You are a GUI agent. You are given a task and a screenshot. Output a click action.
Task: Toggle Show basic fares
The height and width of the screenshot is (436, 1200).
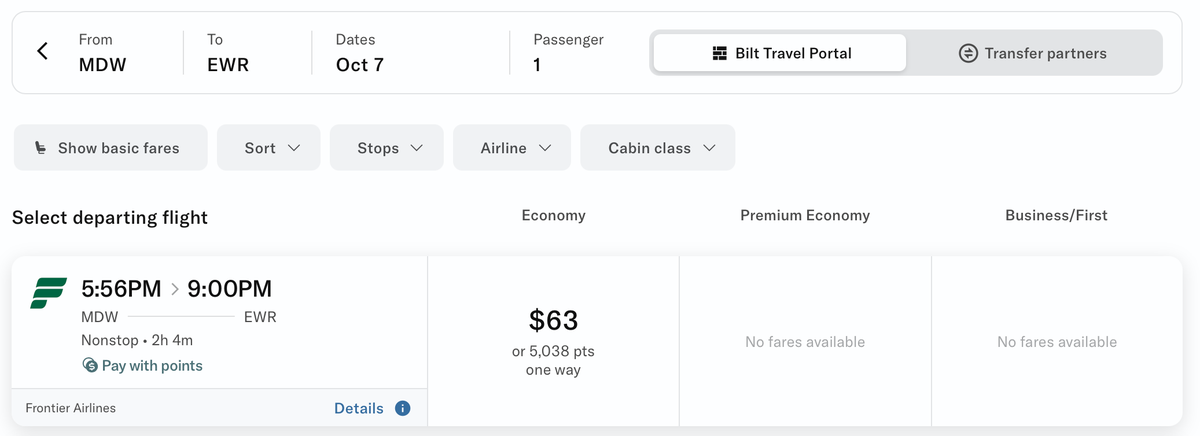tap(110, 148)
